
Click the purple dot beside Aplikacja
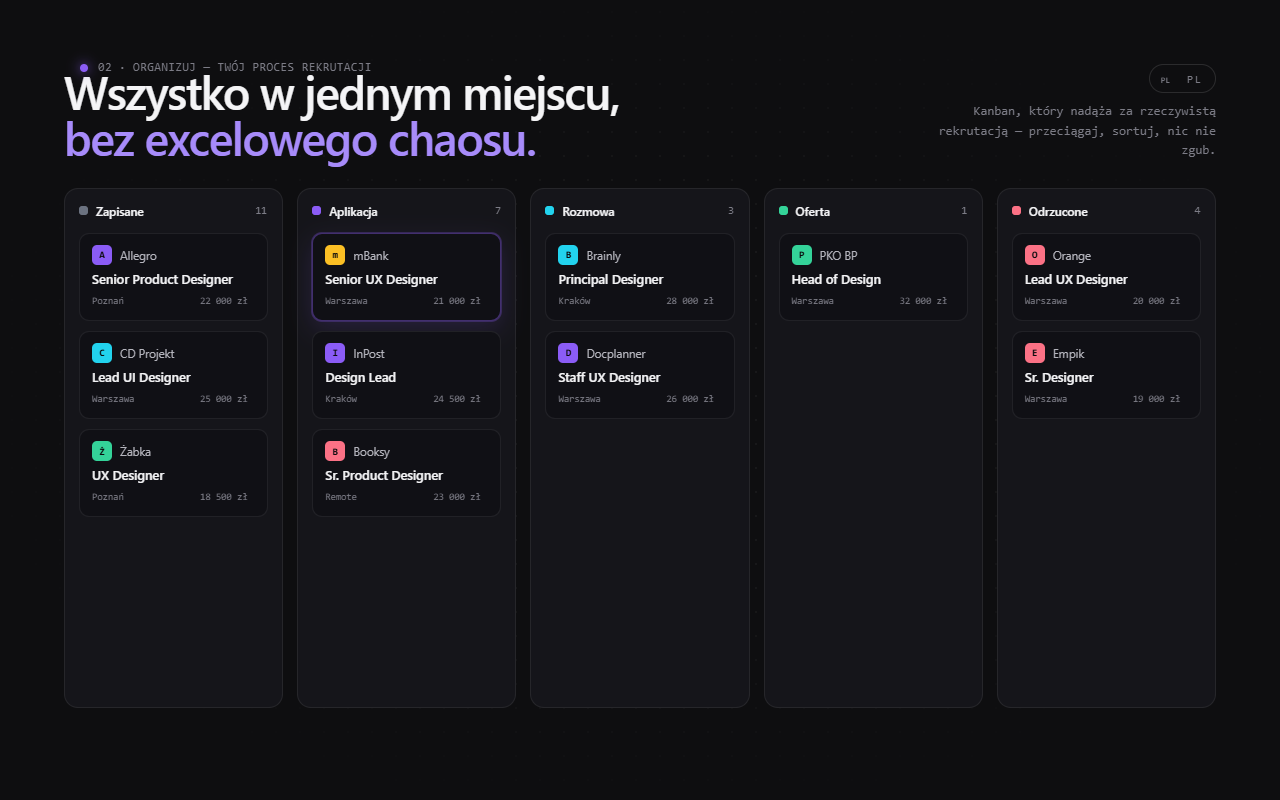[316, 211]
